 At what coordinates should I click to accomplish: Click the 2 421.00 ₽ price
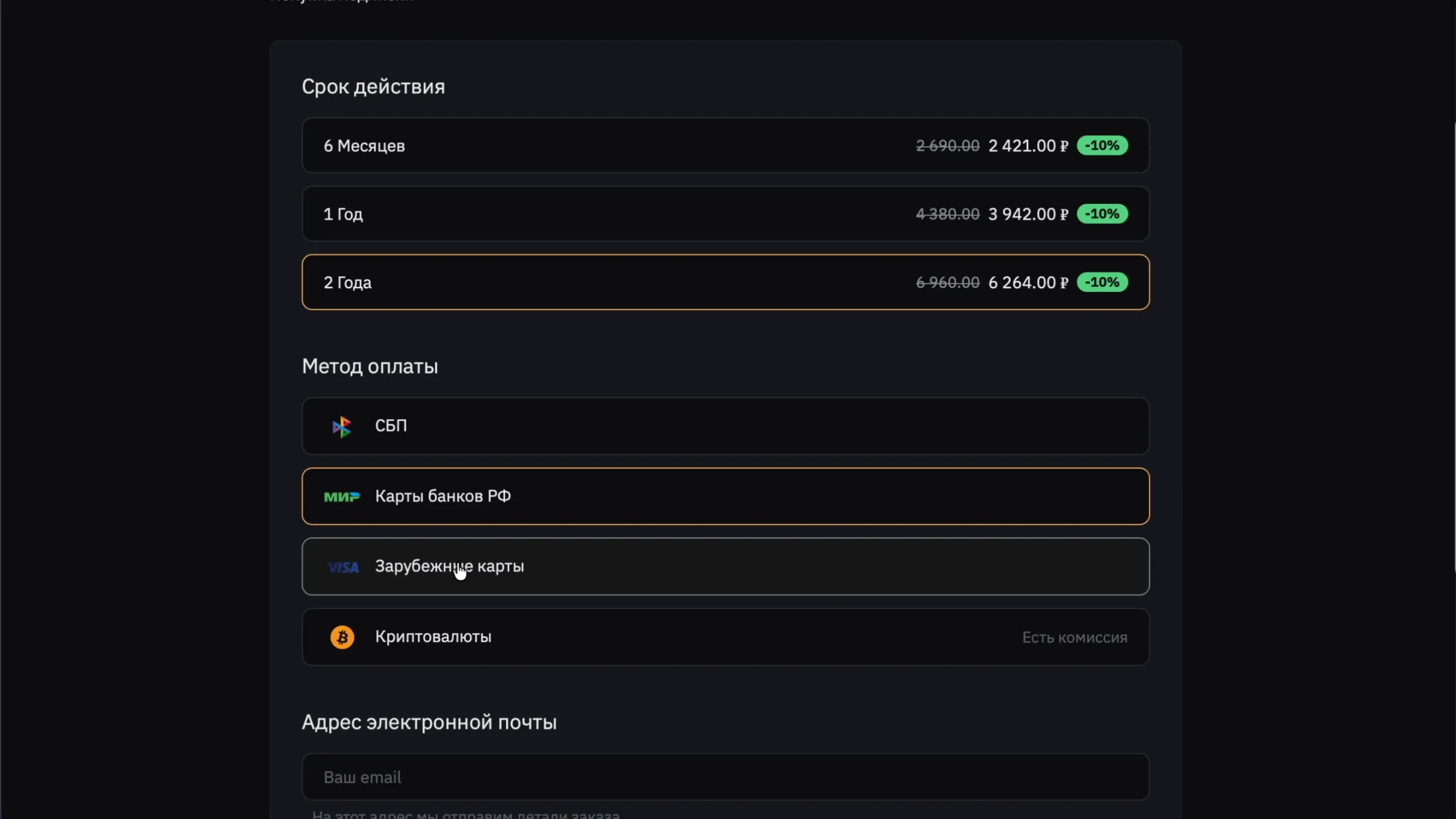[x=1028, y=146]
